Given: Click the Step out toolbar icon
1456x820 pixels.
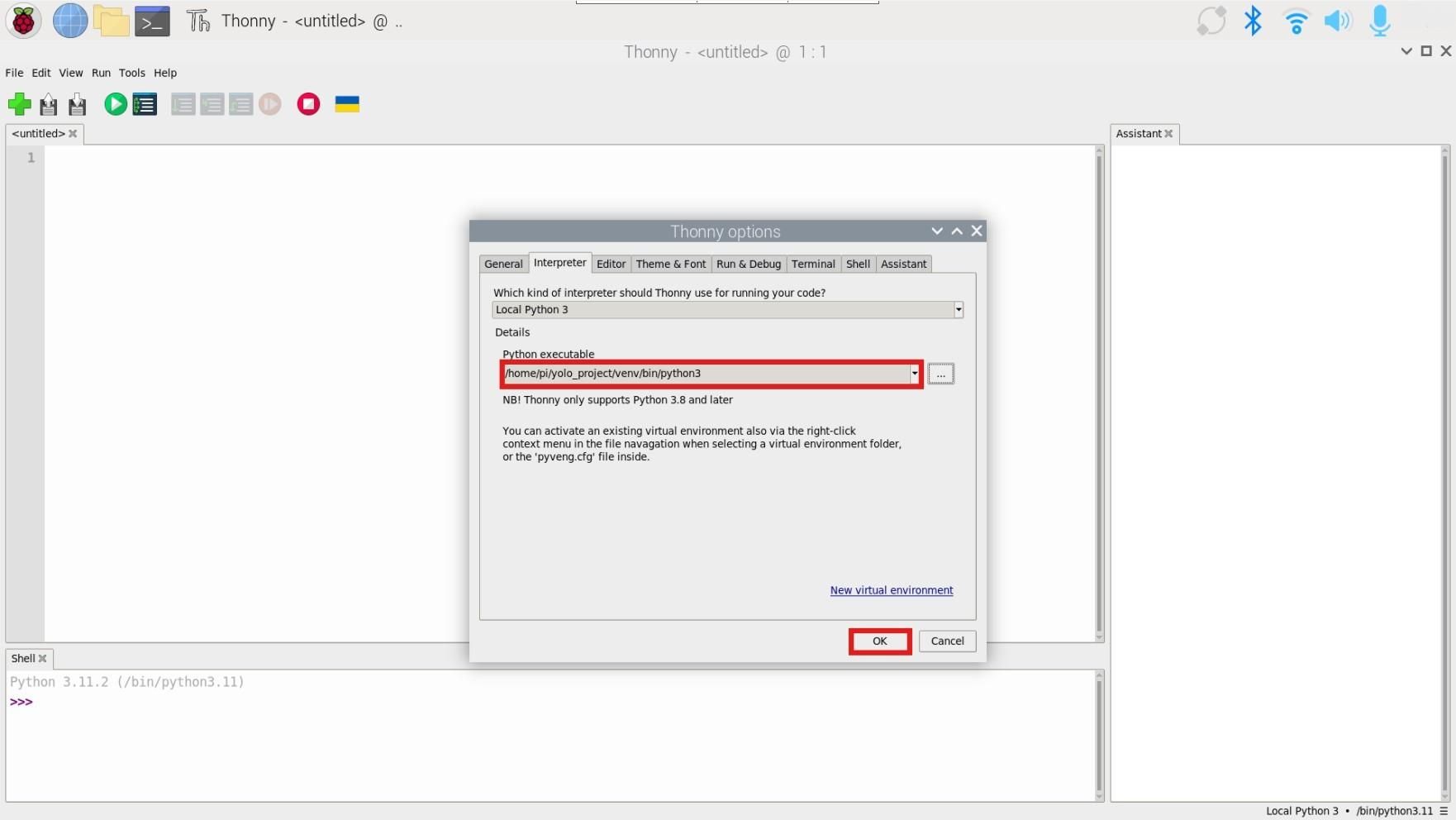Looking at the screenshot, I should tap(240, 104).
